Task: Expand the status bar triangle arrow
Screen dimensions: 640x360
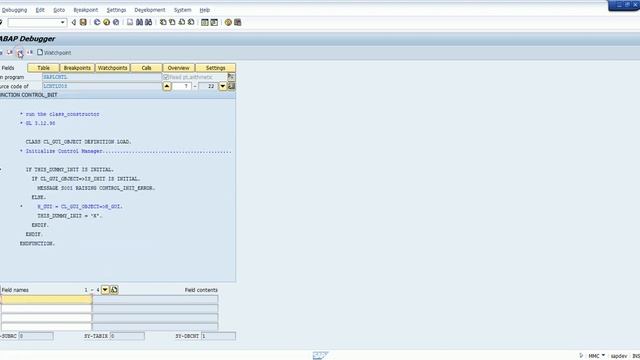Action: coord(581,356)
